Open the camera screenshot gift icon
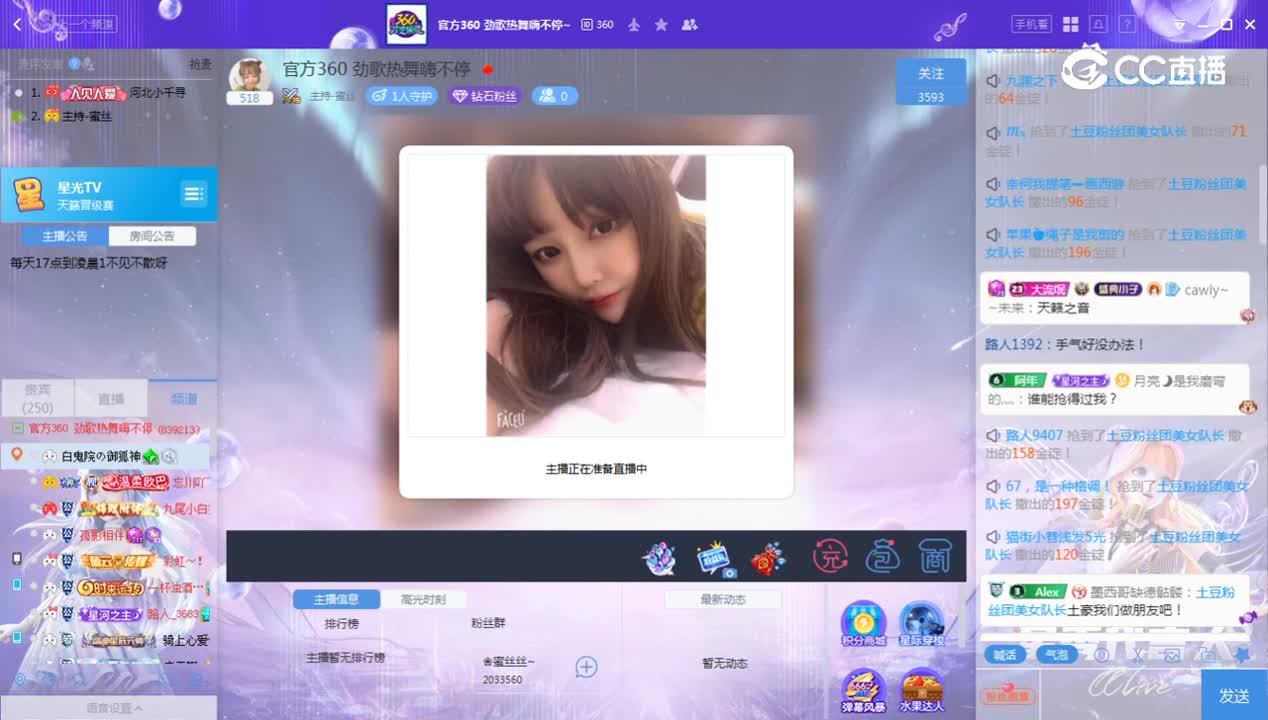 [x=715, y=558]
